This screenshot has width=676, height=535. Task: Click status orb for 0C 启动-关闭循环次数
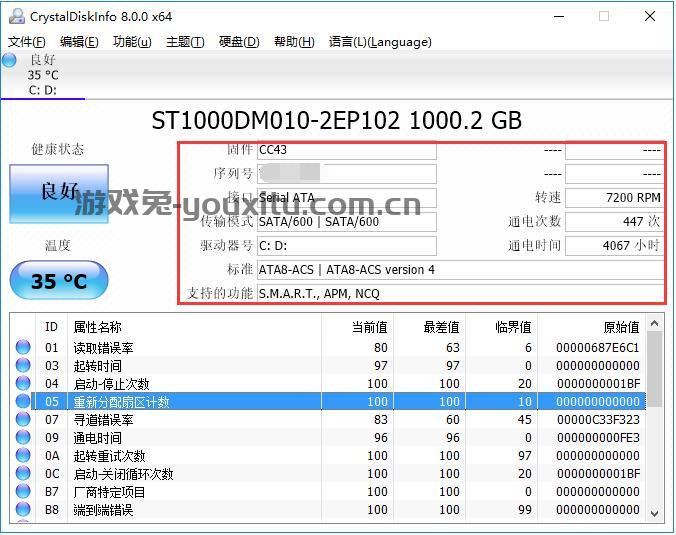(x=23, y=474)
